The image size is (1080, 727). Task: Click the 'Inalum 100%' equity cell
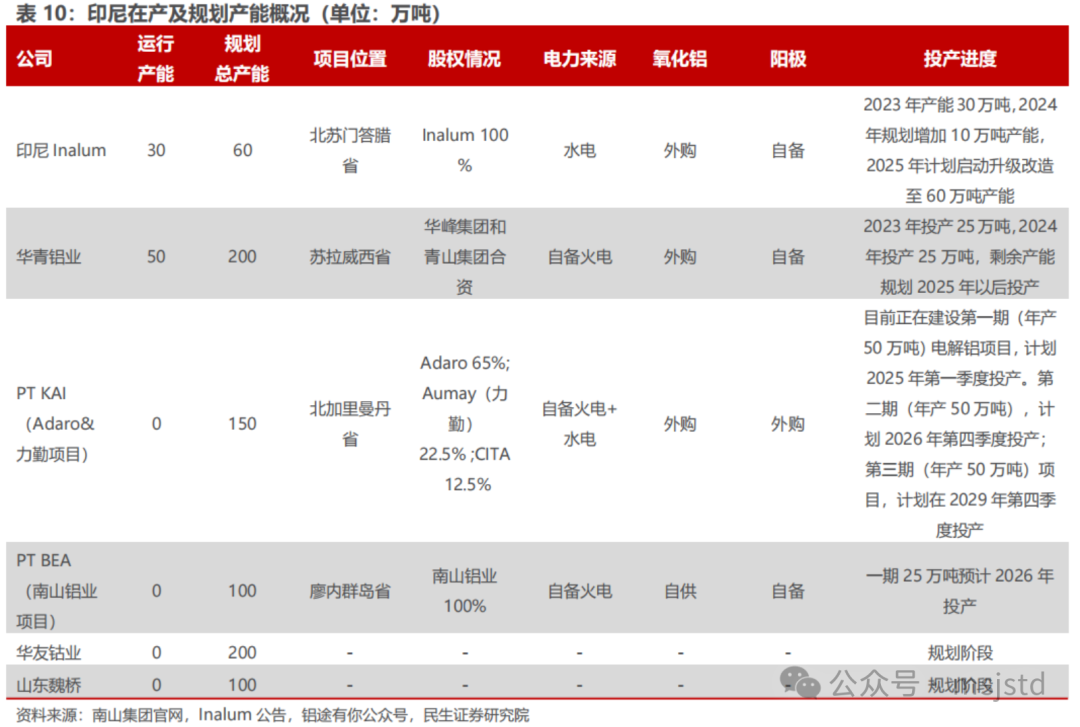(465, 150)
